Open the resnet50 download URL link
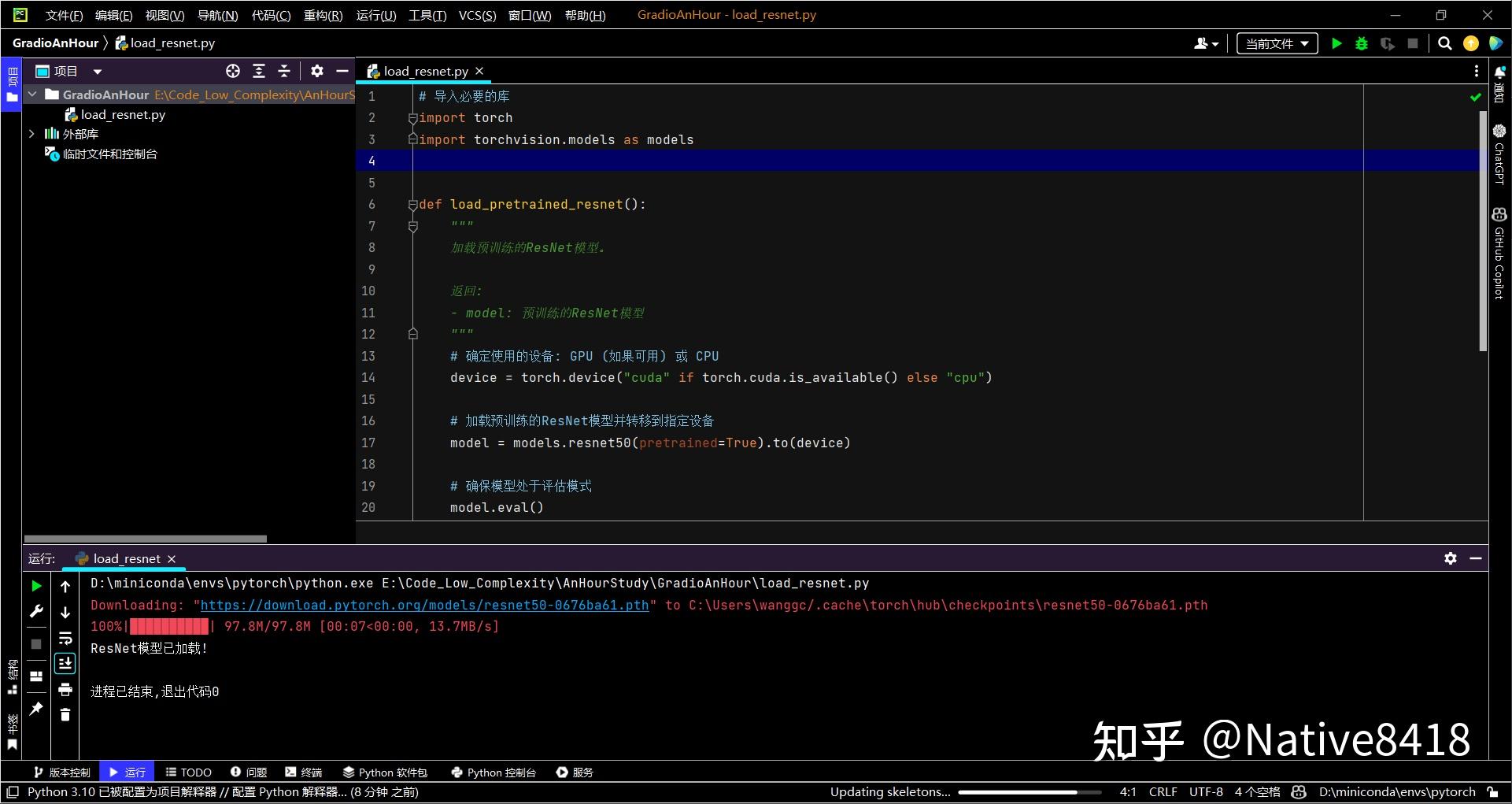This screenshot has height=804, width=1512. pyautogui.click(x=424, y=605)
